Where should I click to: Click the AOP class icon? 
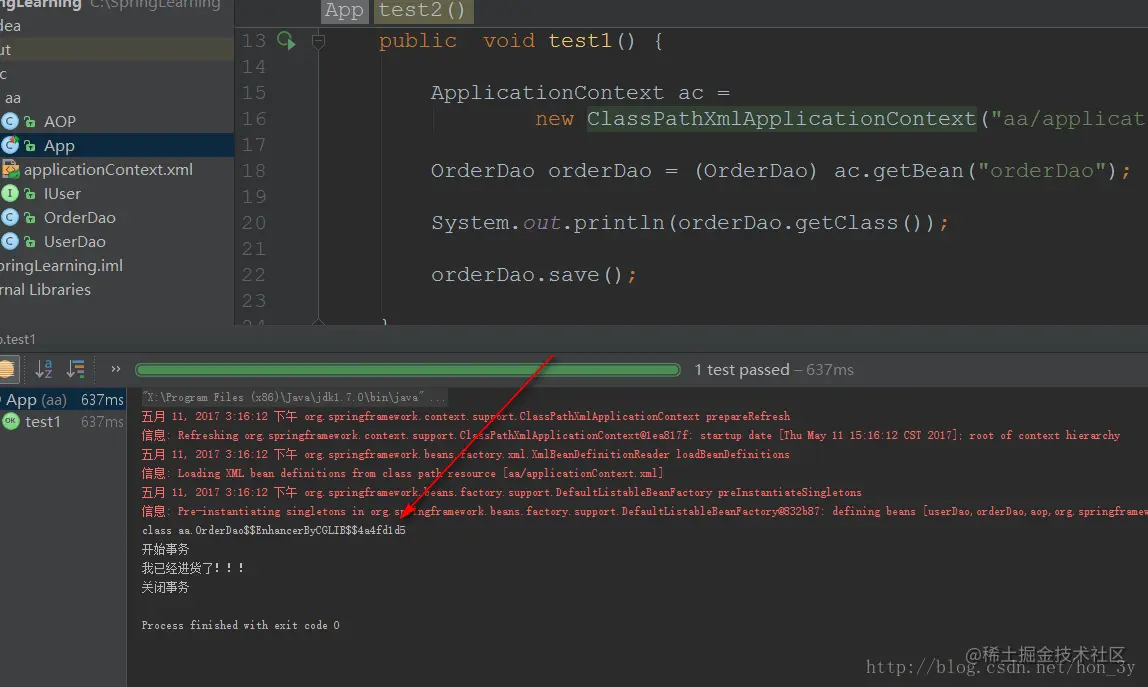[x=10, y=122]
